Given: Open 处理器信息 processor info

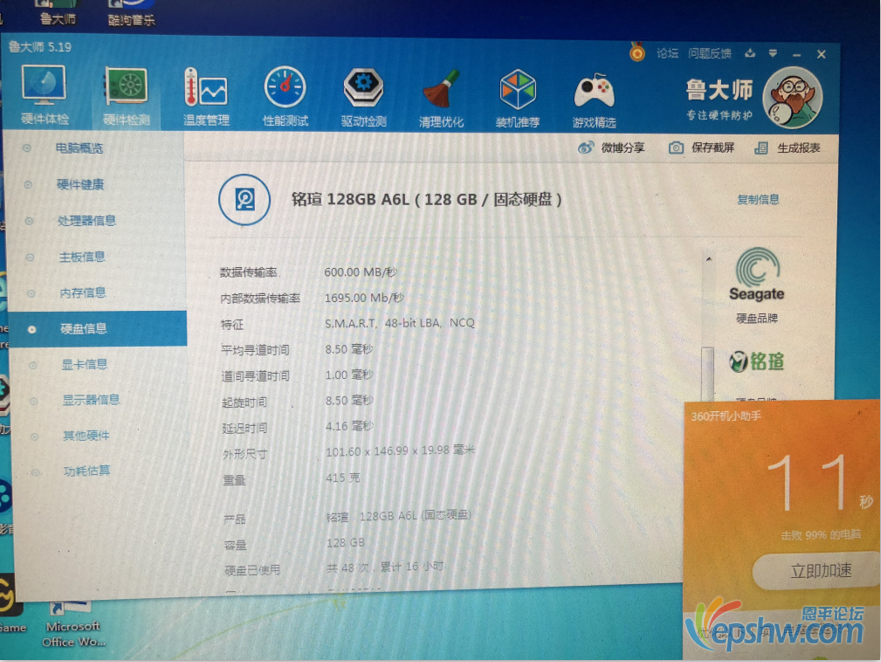Looking at the screenshot, I should pos(87,220).
